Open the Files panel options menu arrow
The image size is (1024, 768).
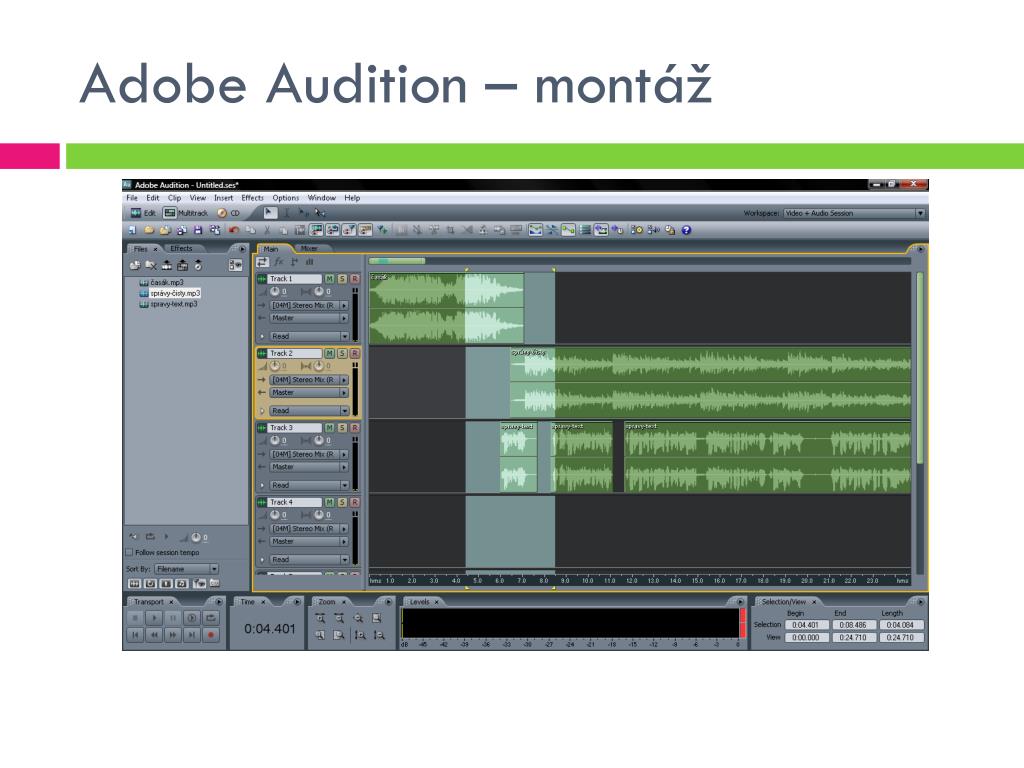click(x=242, y=249)
